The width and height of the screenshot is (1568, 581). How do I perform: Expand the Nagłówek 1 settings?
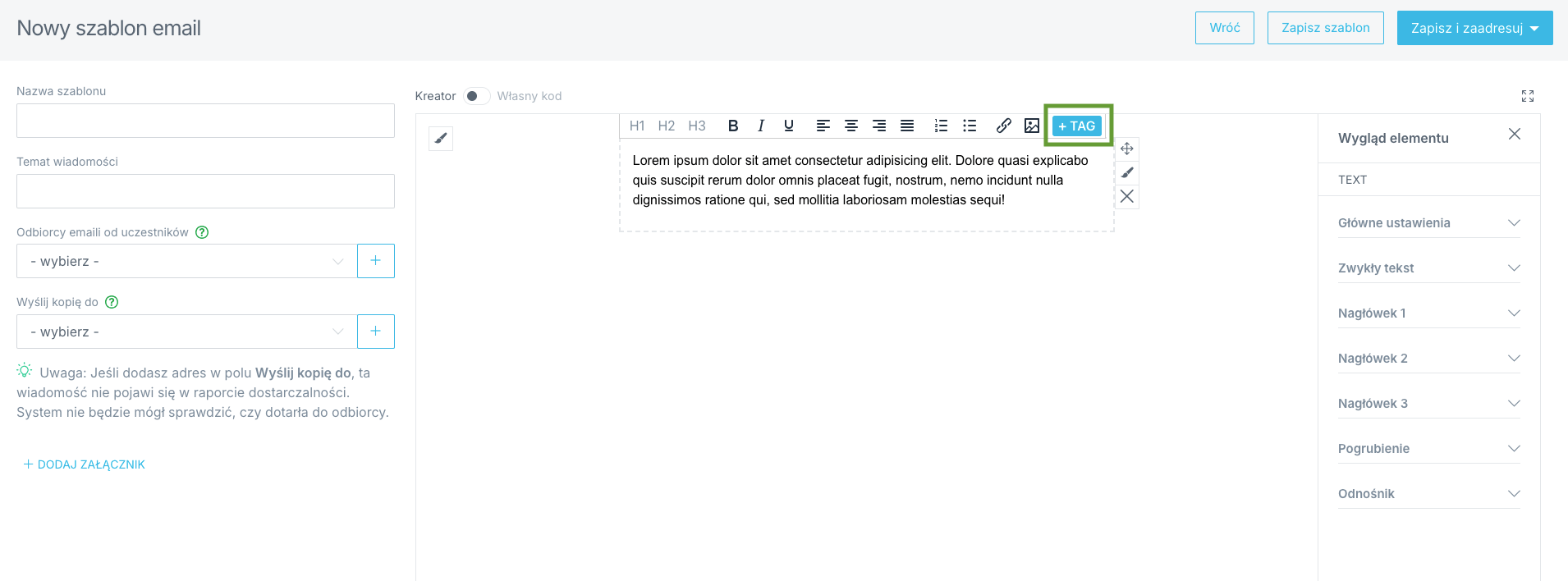click(x=1428, y=313)
